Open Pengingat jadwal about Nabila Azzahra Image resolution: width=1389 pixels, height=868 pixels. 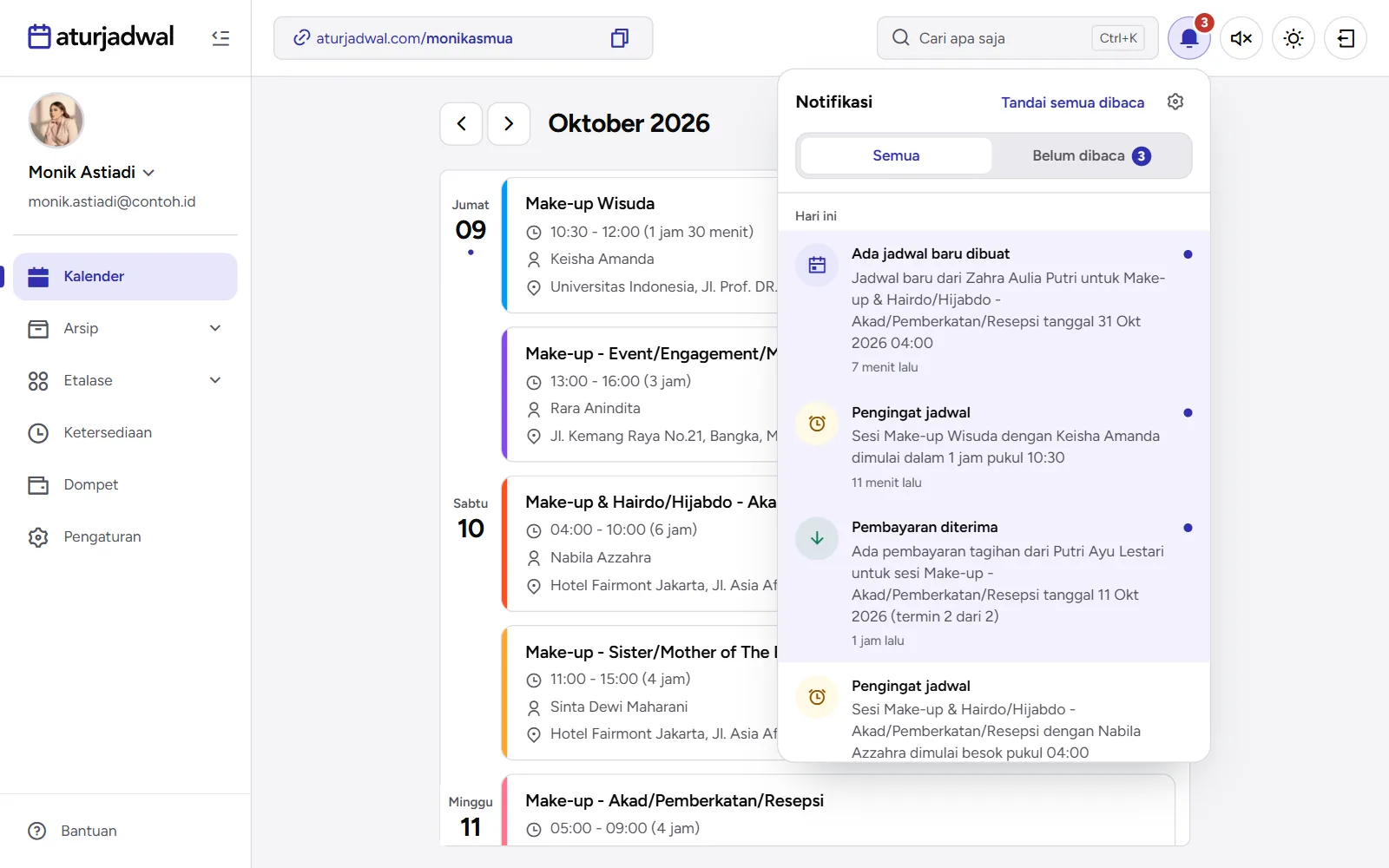pos(994,713)
